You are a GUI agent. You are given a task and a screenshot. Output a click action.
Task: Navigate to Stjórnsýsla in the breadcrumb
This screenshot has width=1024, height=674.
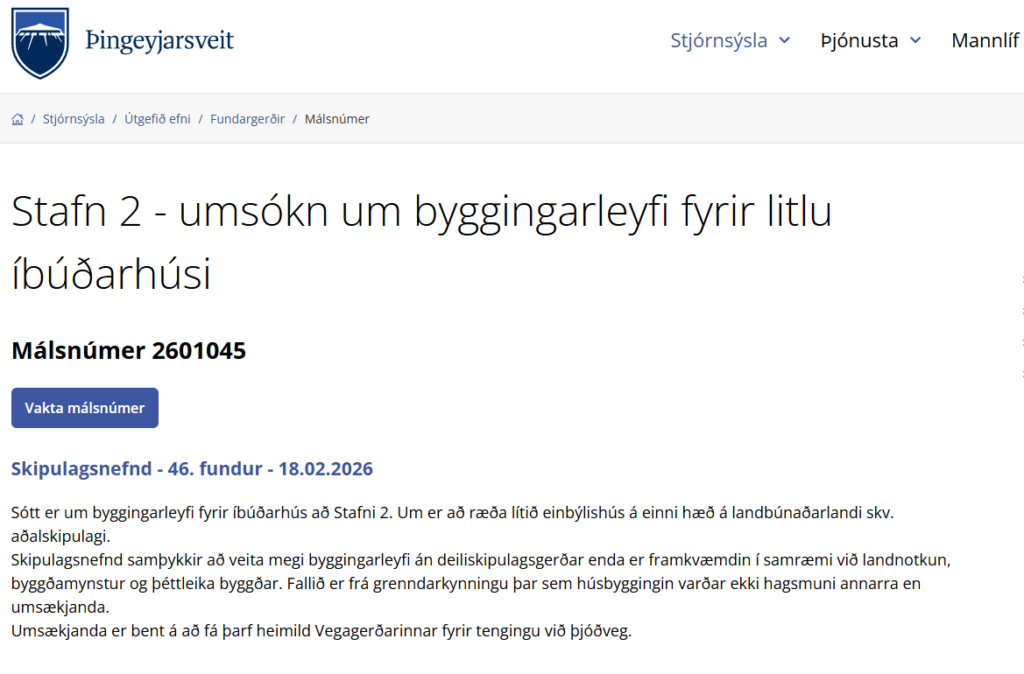coord(73,119)
